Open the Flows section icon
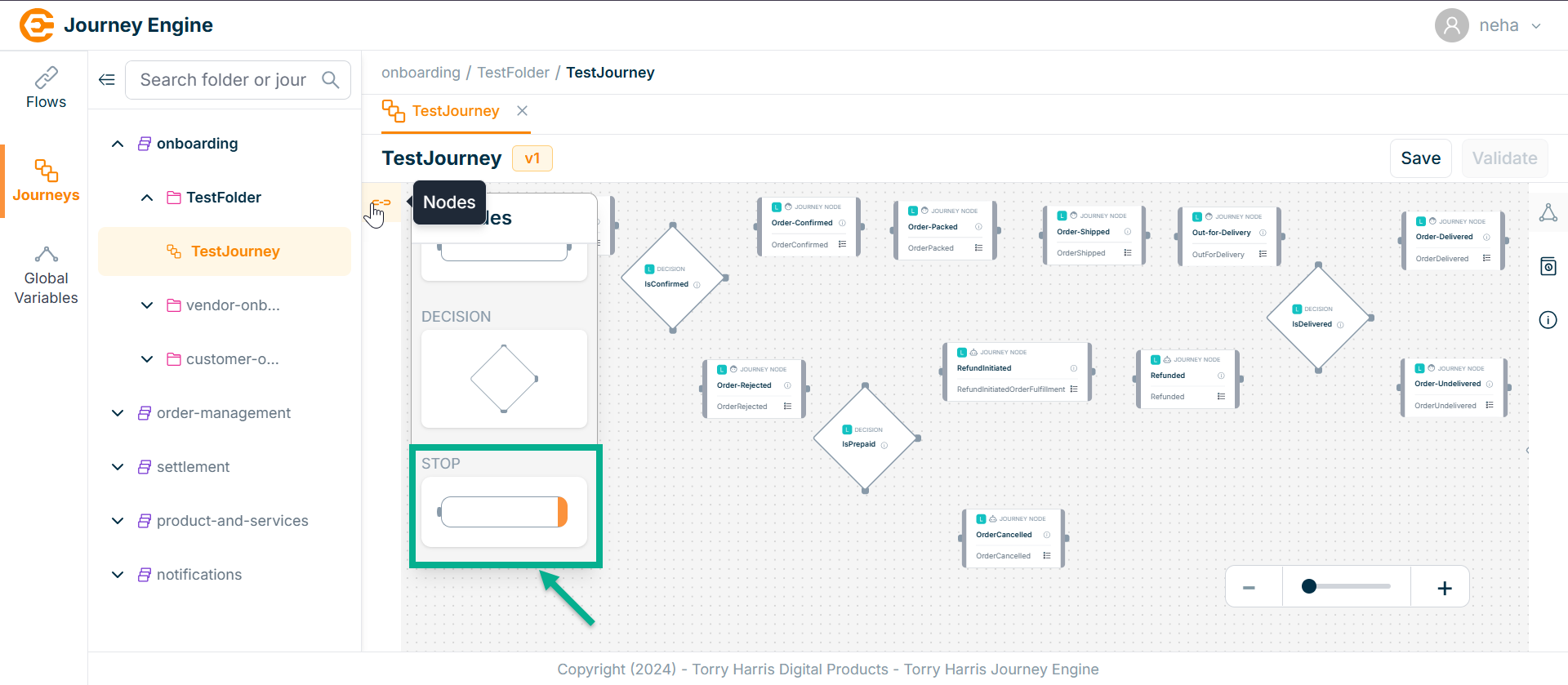 pos(46,78)
